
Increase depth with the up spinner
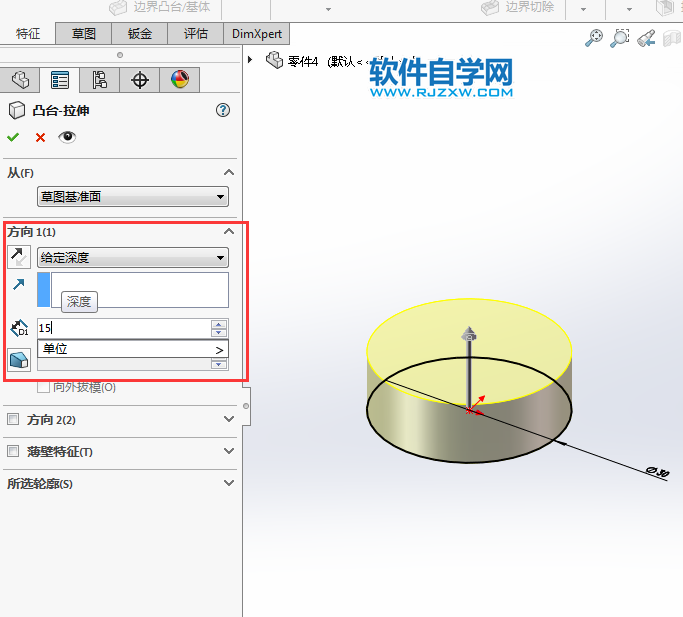point(219,324)
